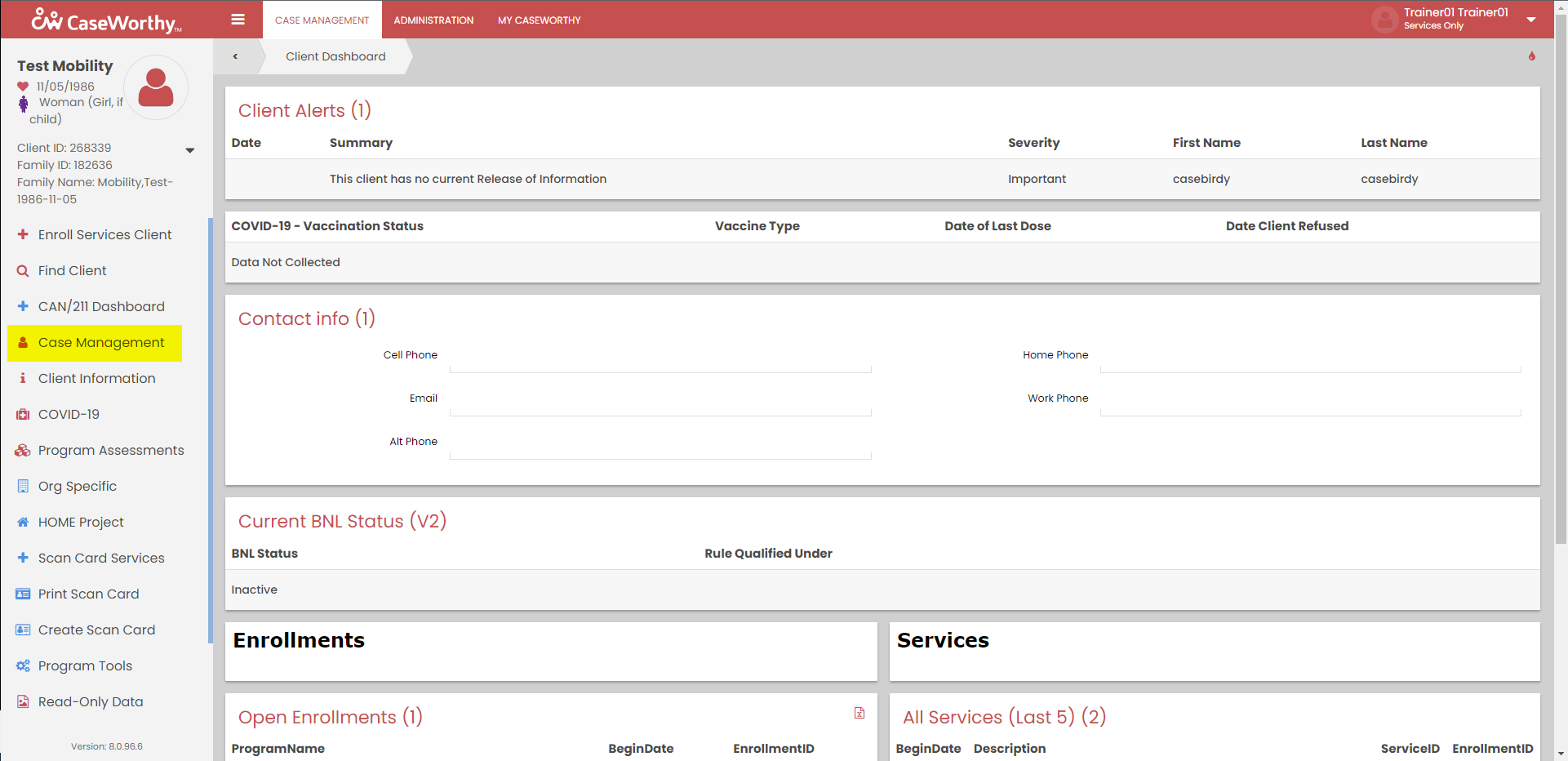Screen dimensions: 1568x761
Task: Click the Open Enrollments export icon
Action: coord(860,713)
